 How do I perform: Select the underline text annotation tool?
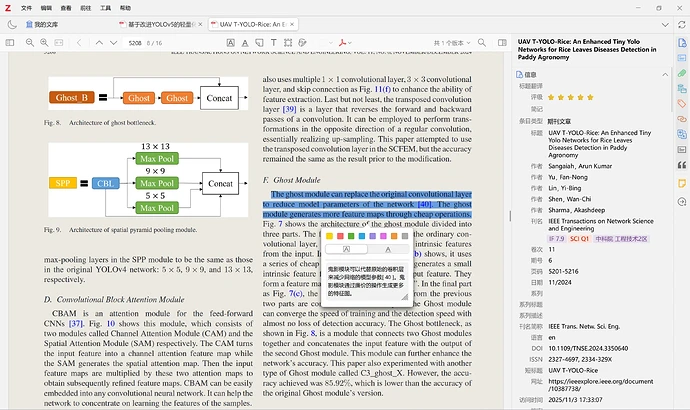pos(245,43)
